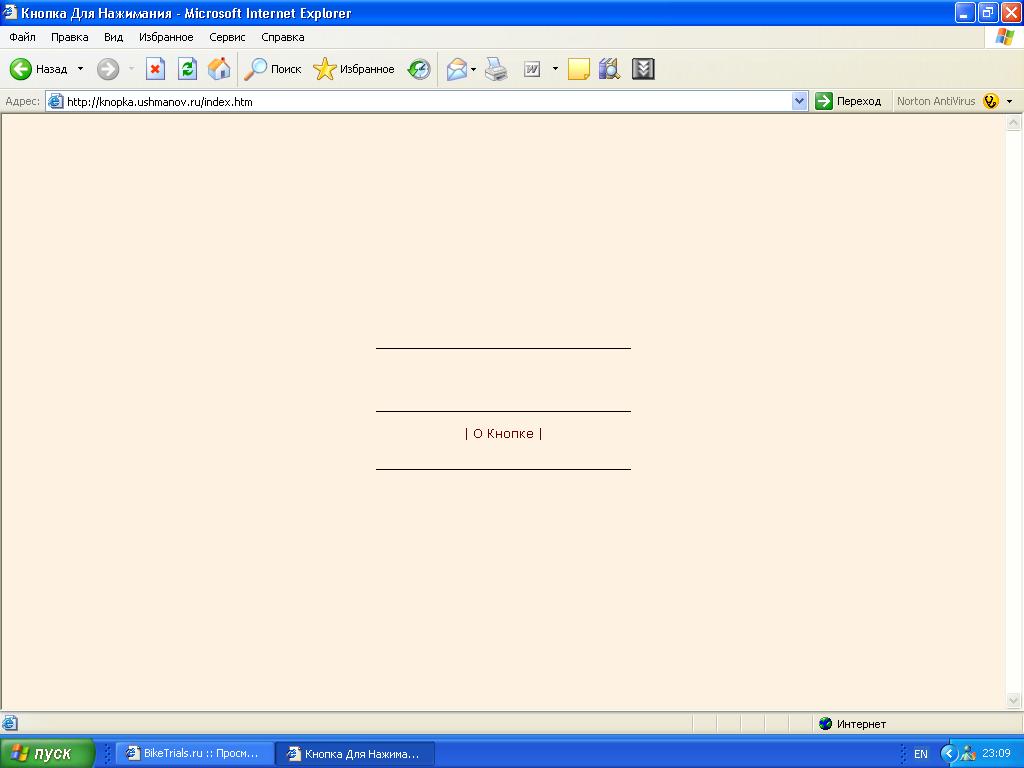Click the Print icon in the toolbar
Screen dimensions: 1024x768
coord(496,69)
